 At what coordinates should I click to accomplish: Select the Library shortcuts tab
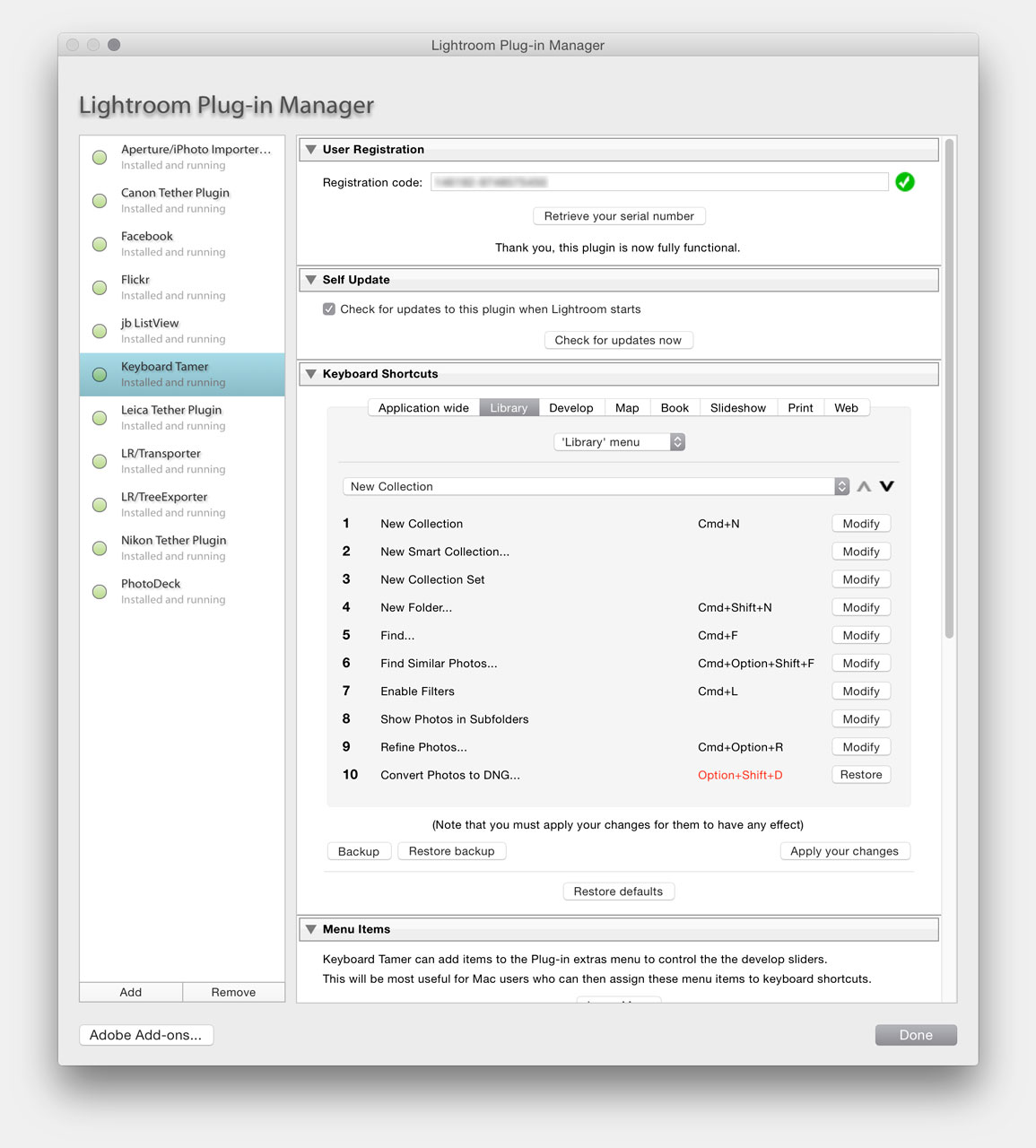point(509,408)
